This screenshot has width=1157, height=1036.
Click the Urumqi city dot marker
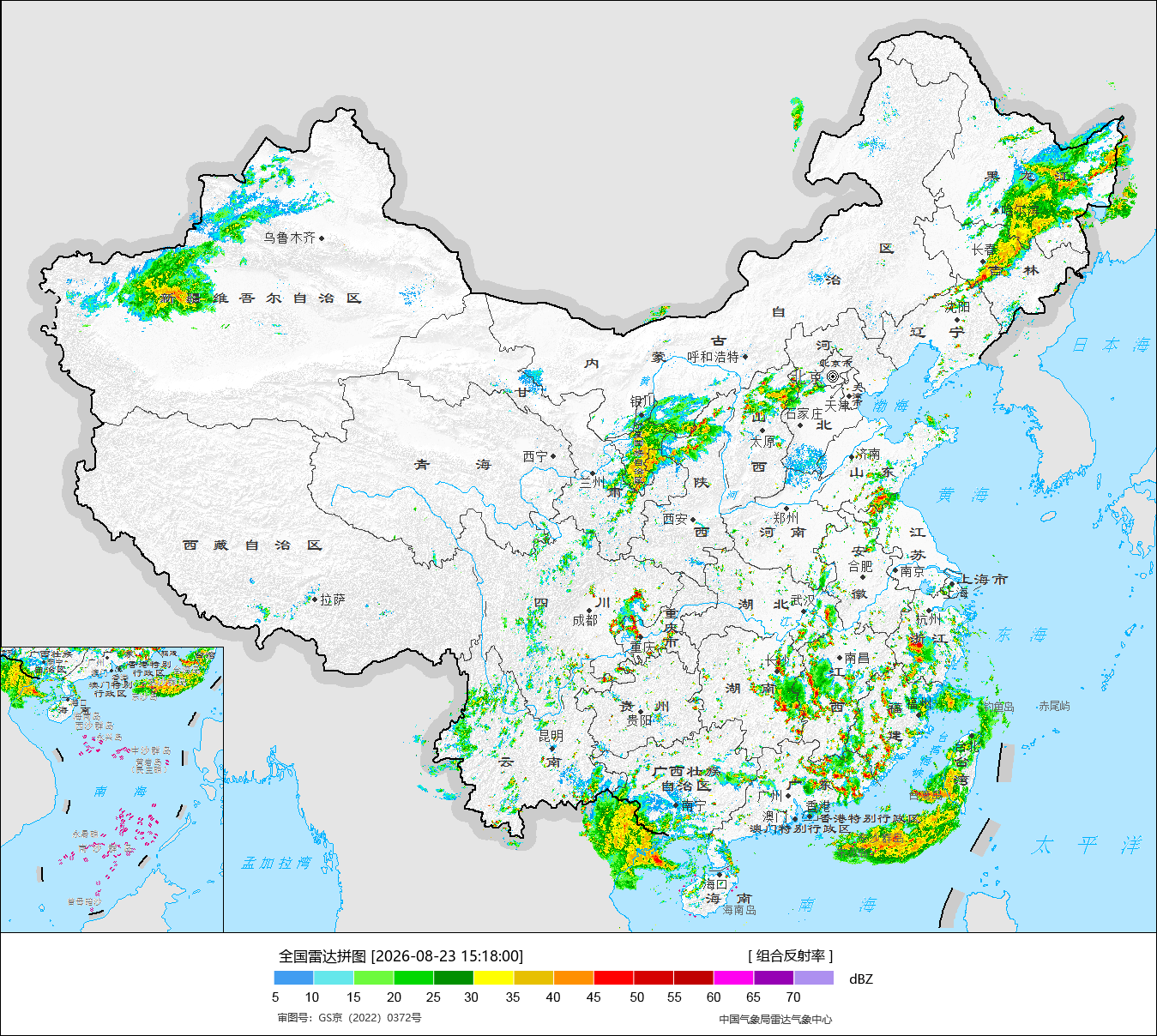click(322, 238)
